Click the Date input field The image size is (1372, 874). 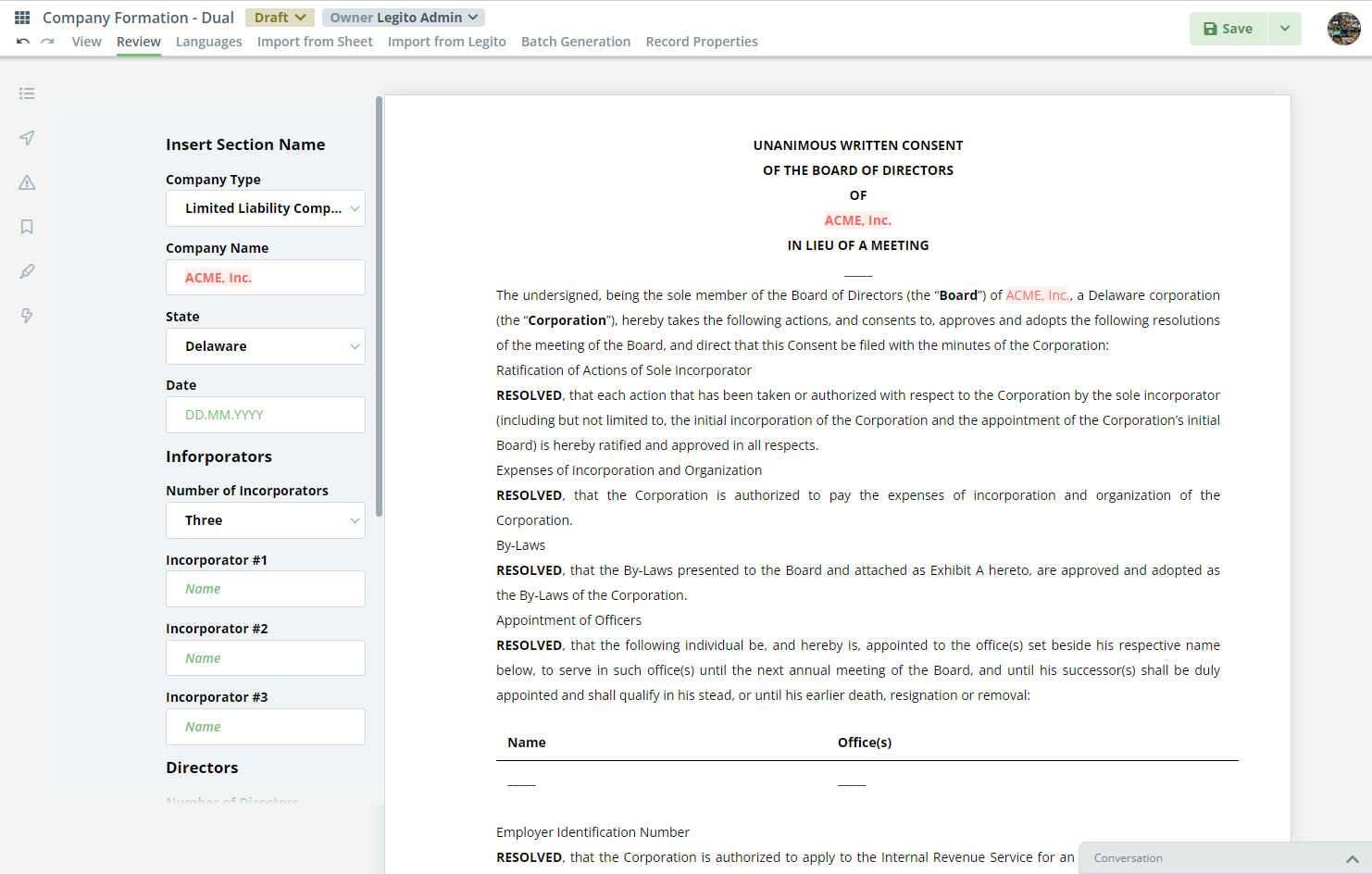(x=266, y=415)
